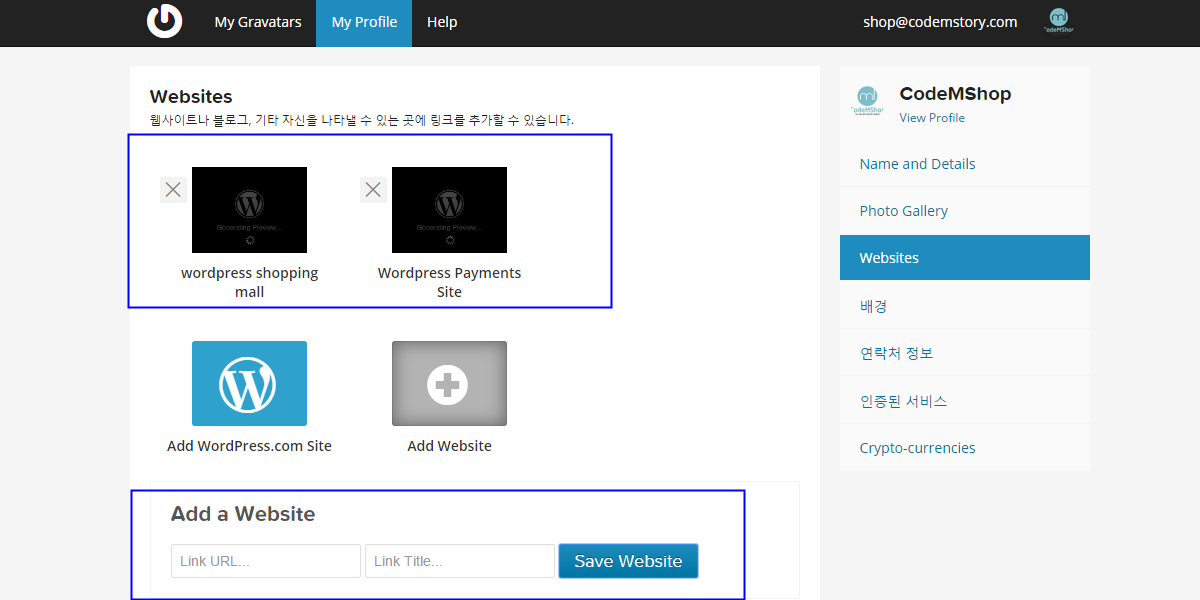Remove the wordpress shopping mall site
1200x600 pixels.
pyautogui.click(x=172, y=189)
